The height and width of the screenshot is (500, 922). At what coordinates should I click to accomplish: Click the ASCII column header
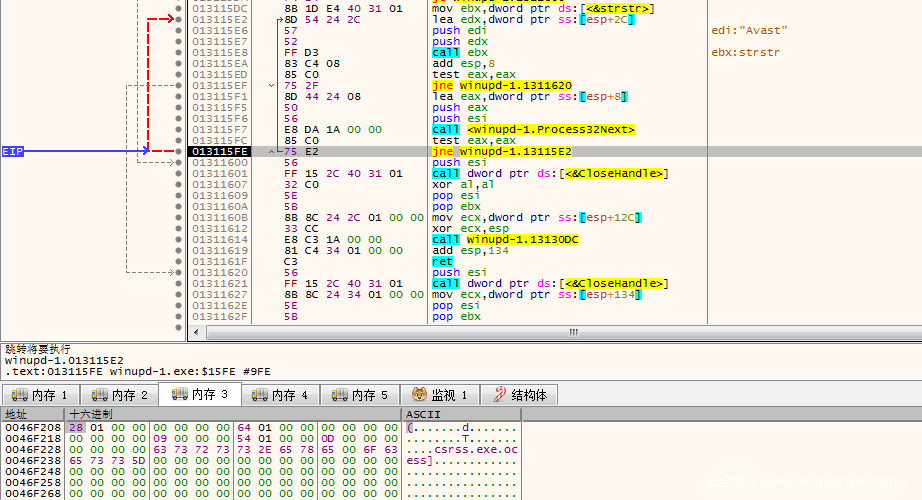tap(422, 414)
